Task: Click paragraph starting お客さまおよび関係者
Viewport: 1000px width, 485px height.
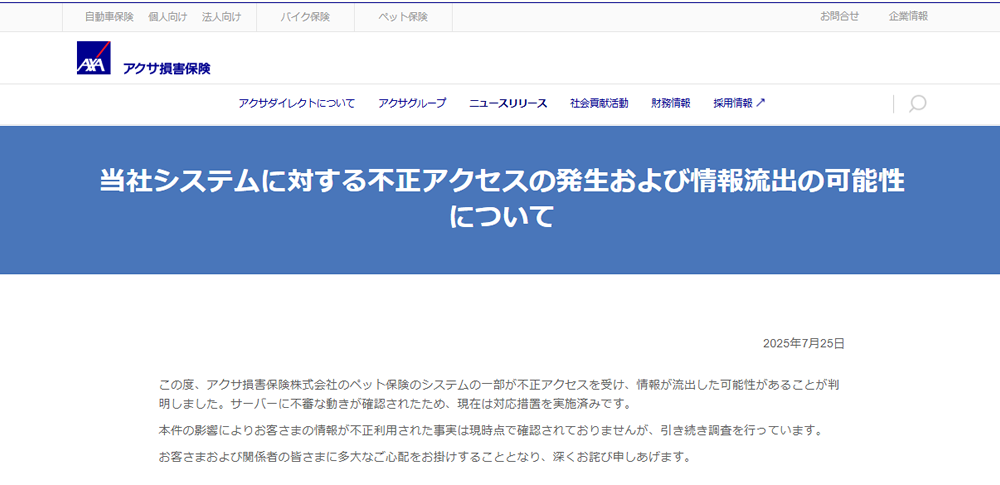Action: pos(425,458)
